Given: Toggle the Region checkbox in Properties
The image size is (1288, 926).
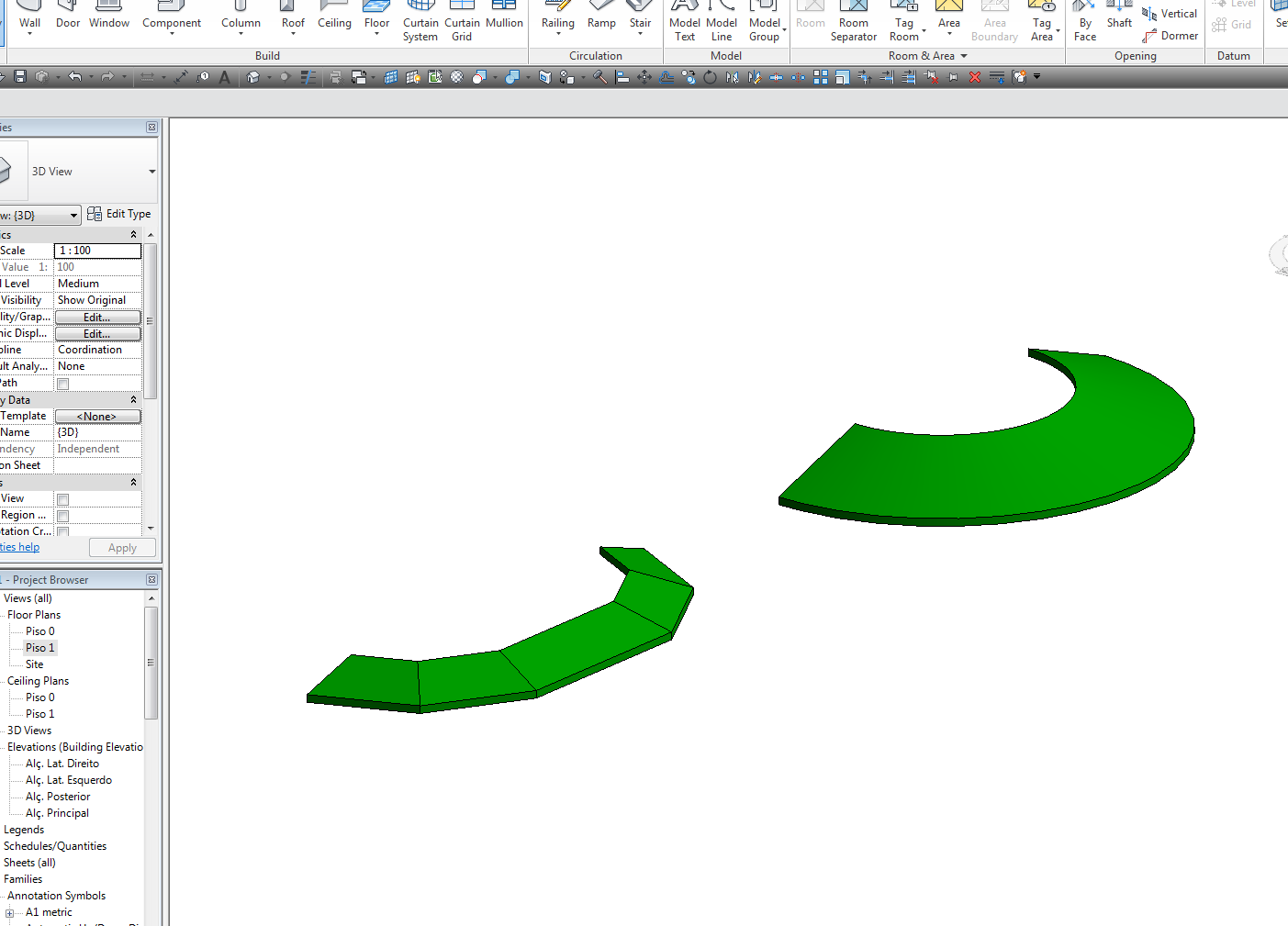Looking at the screenshot, I should (x=63, y=516).
